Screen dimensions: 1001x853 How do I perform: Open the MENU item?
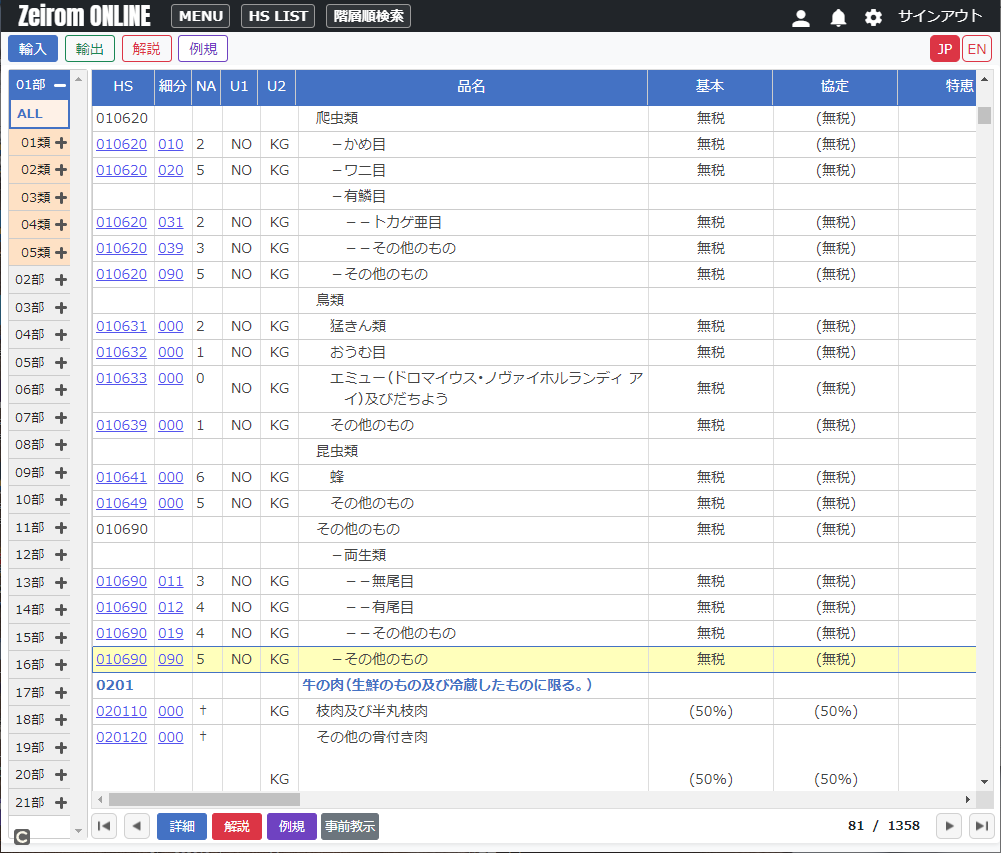(200, 16)
